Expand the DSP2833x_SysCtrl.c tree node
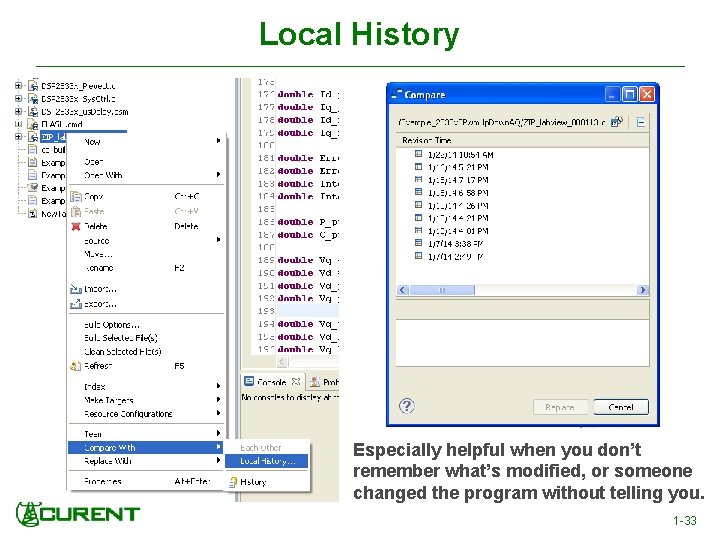Viewport: 720px width, 540px height. (18, 98)
